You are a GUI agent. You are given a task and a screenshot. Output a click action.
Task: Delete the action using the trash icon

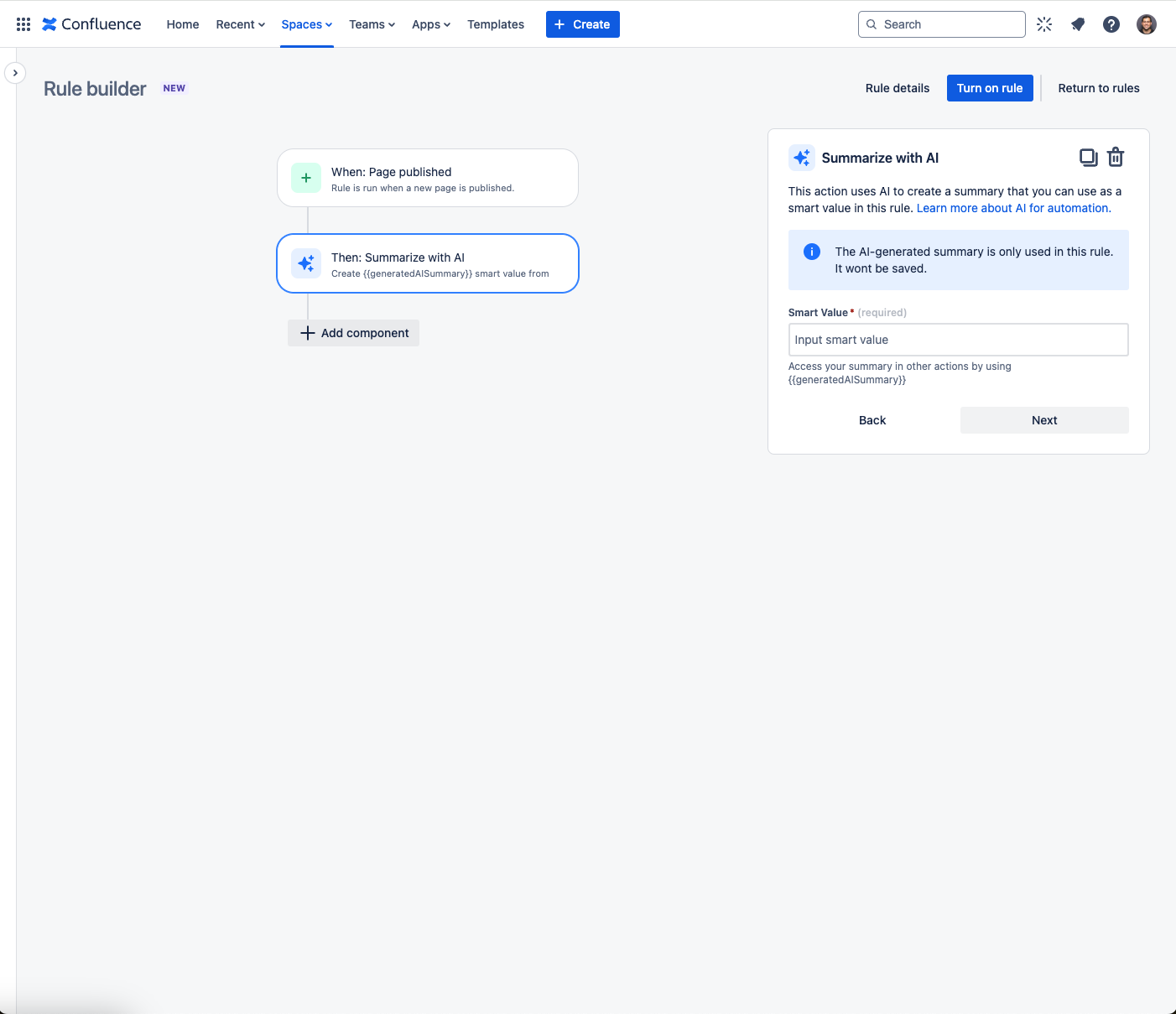pyautogui.click(x=1116, y=157)
